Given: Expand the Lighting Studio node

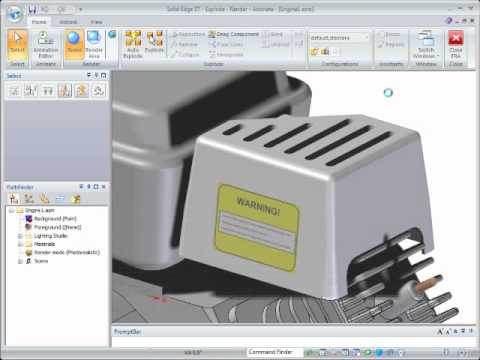Looking at the screenshot, I should pos(20,236).
